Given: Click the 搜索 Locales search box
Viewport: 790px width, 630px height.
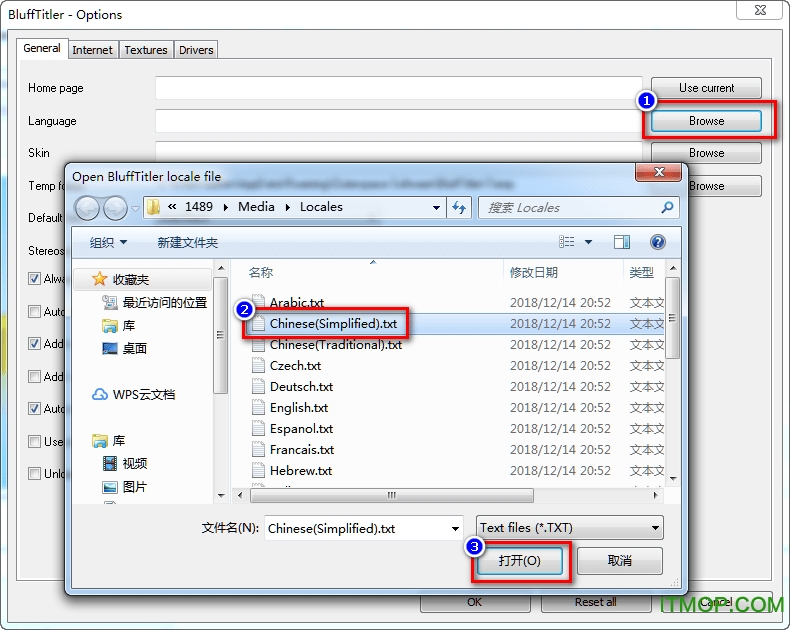Looking at the screenshot, I should [578, 207].
